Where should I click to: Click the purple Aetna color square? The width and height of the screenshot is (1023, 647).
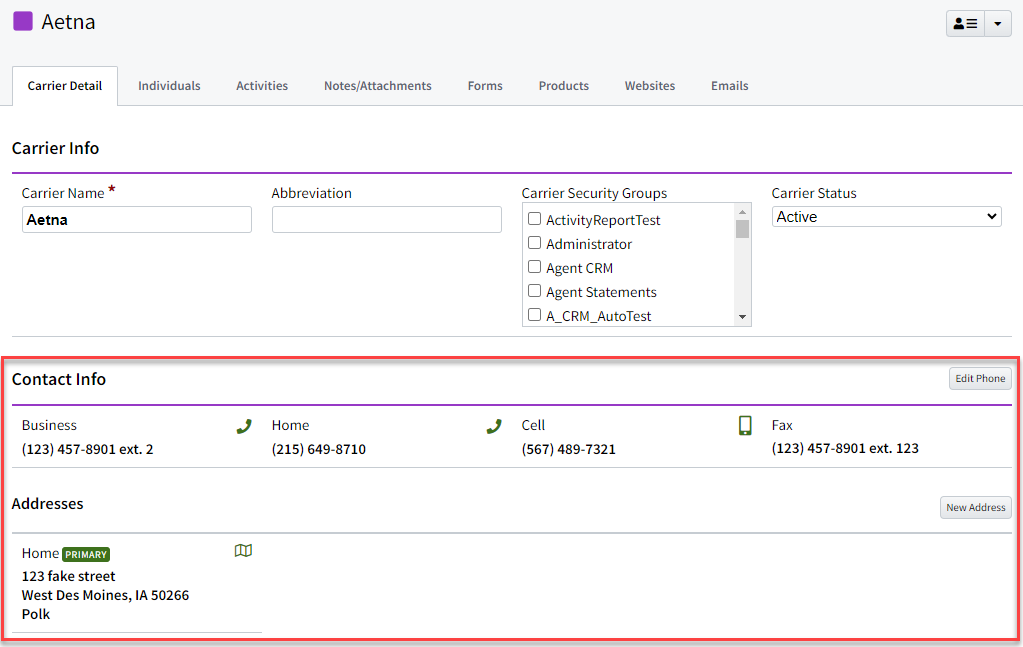23,21
